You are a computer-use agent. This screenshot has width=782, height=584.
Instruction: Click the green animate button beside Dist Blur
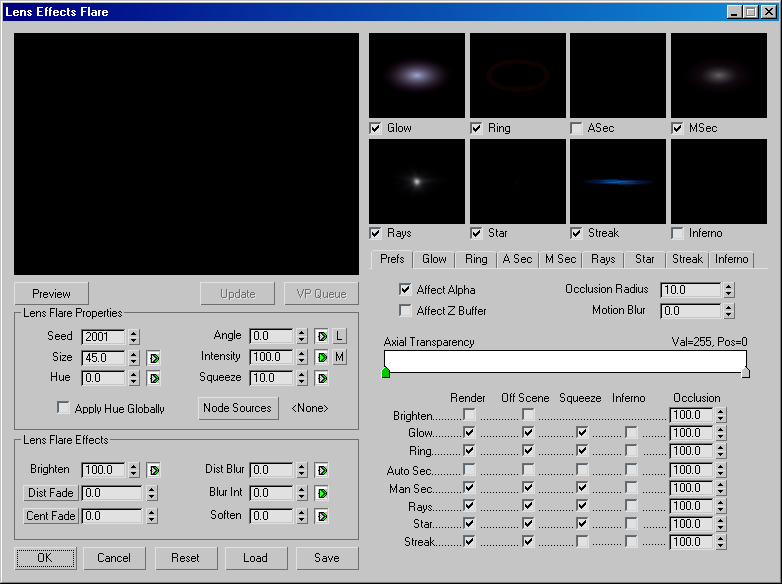(322, 470)
